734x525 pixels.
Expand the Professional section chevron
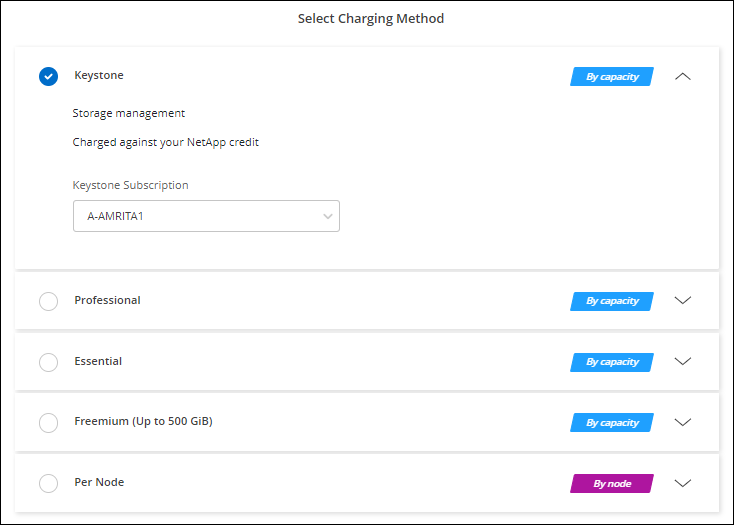click(683, 301)
